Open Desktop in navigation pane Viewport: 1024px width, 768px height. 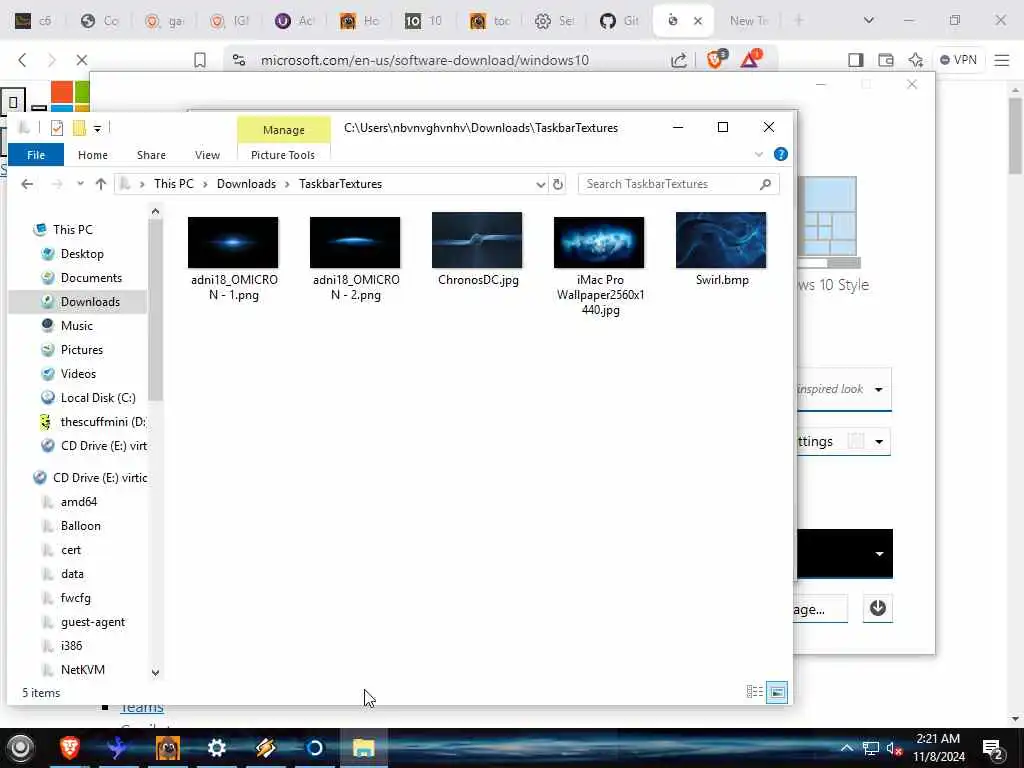click(82, 254)
